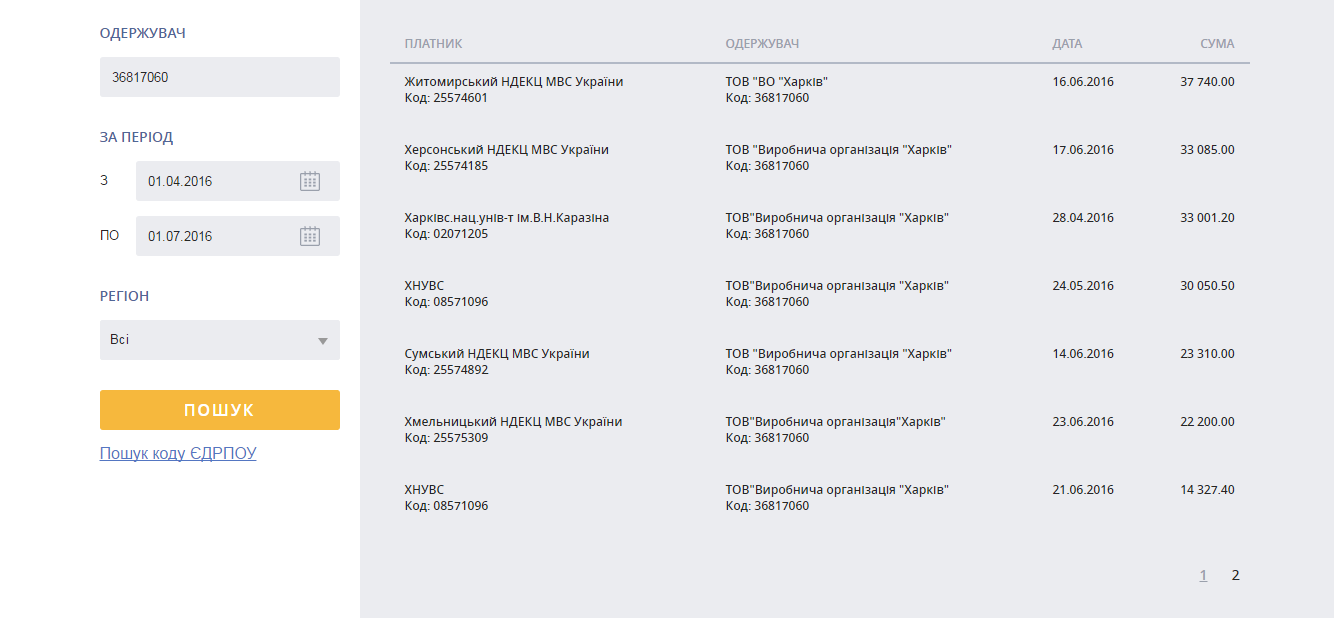Sort by the Сума column header
1334x618 pixels.
click(x=1217, y=44)
